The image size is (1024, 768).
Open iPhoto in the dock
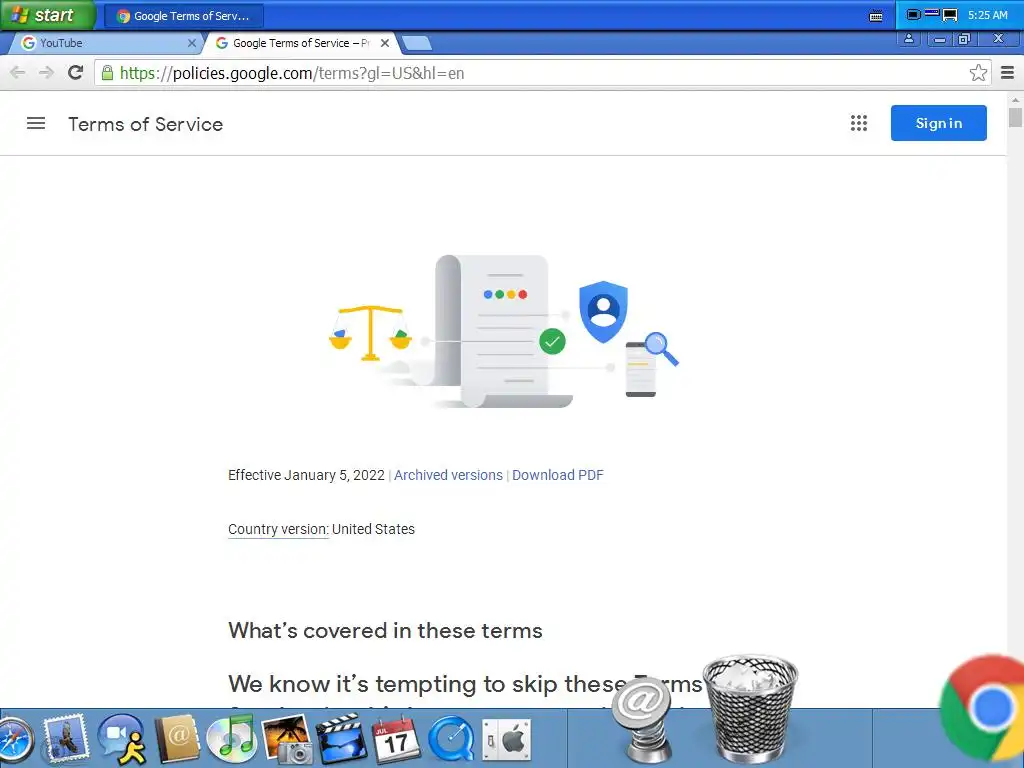click(x=287, y=739)
